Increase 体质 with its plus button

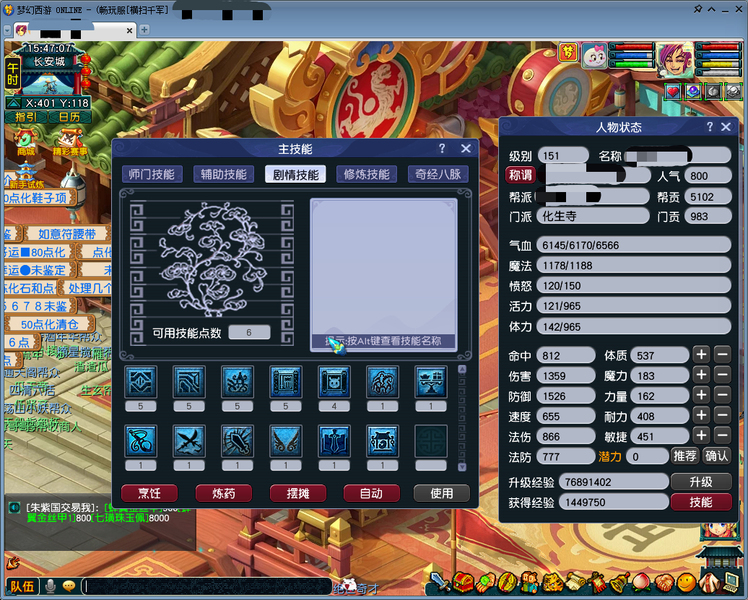click(701, 355)
